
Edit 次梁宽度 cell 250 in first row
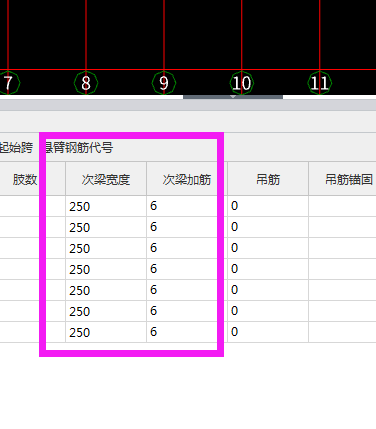[x=106, y=206]
